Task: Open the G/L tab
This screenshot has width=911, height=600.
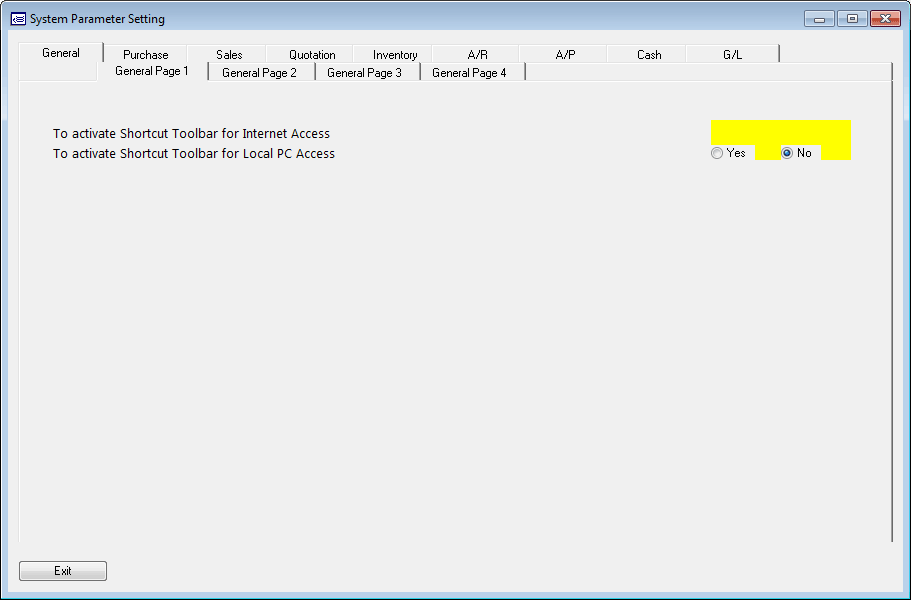Action: [733, 55]
